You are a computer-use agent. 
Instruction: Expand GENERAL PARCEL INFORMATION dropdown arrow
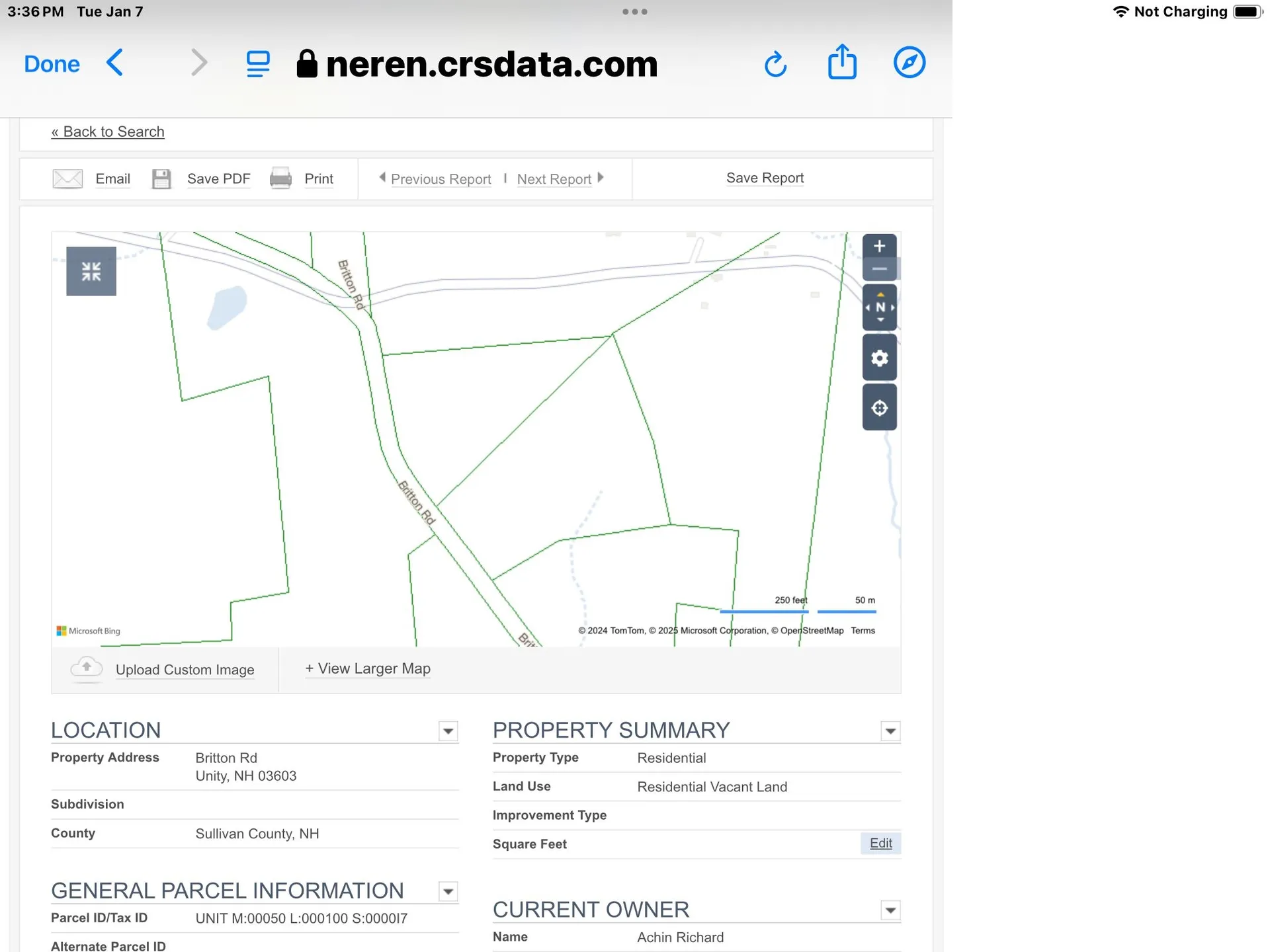[x=448, y=892]
